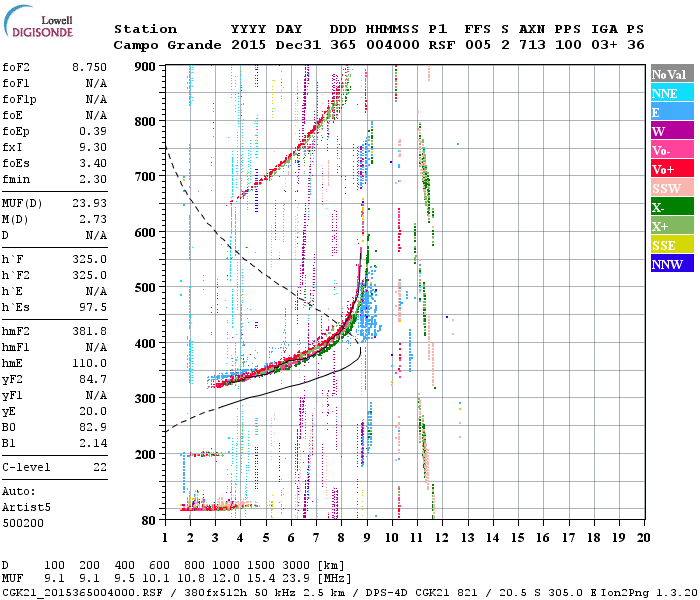Screen dimensions: 700x600
Task: Select the X+ light green legend swatch
Action: [x=672, y=226]
